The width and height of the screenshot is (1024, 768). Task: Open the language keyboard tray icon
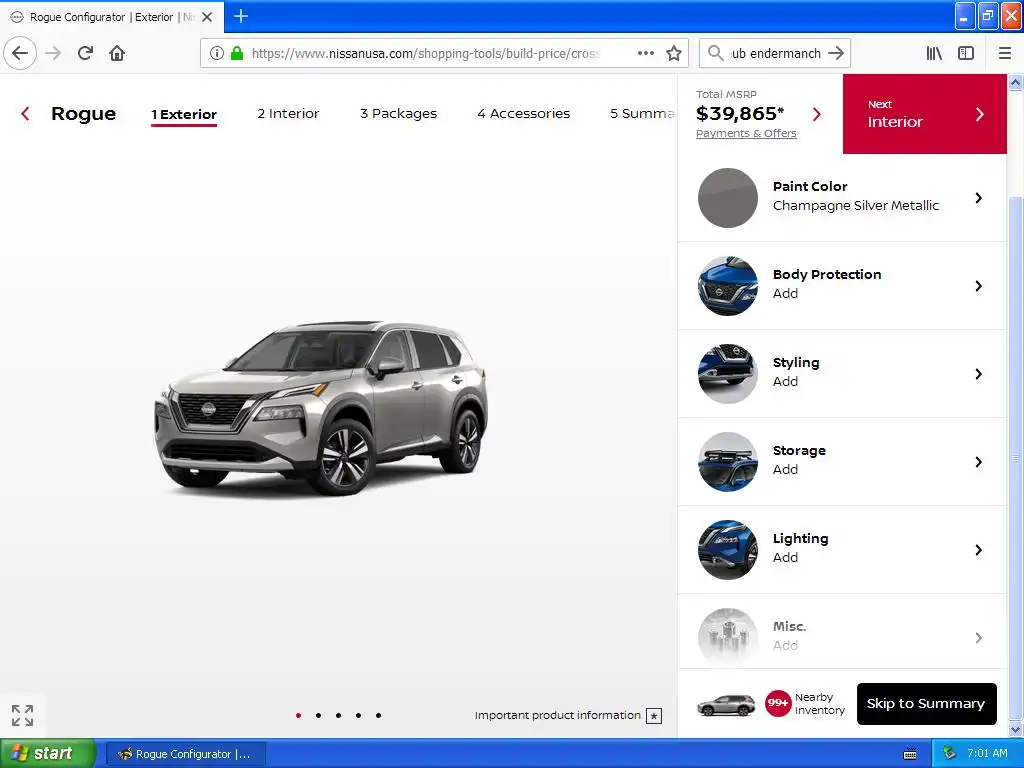coord(910,754)
